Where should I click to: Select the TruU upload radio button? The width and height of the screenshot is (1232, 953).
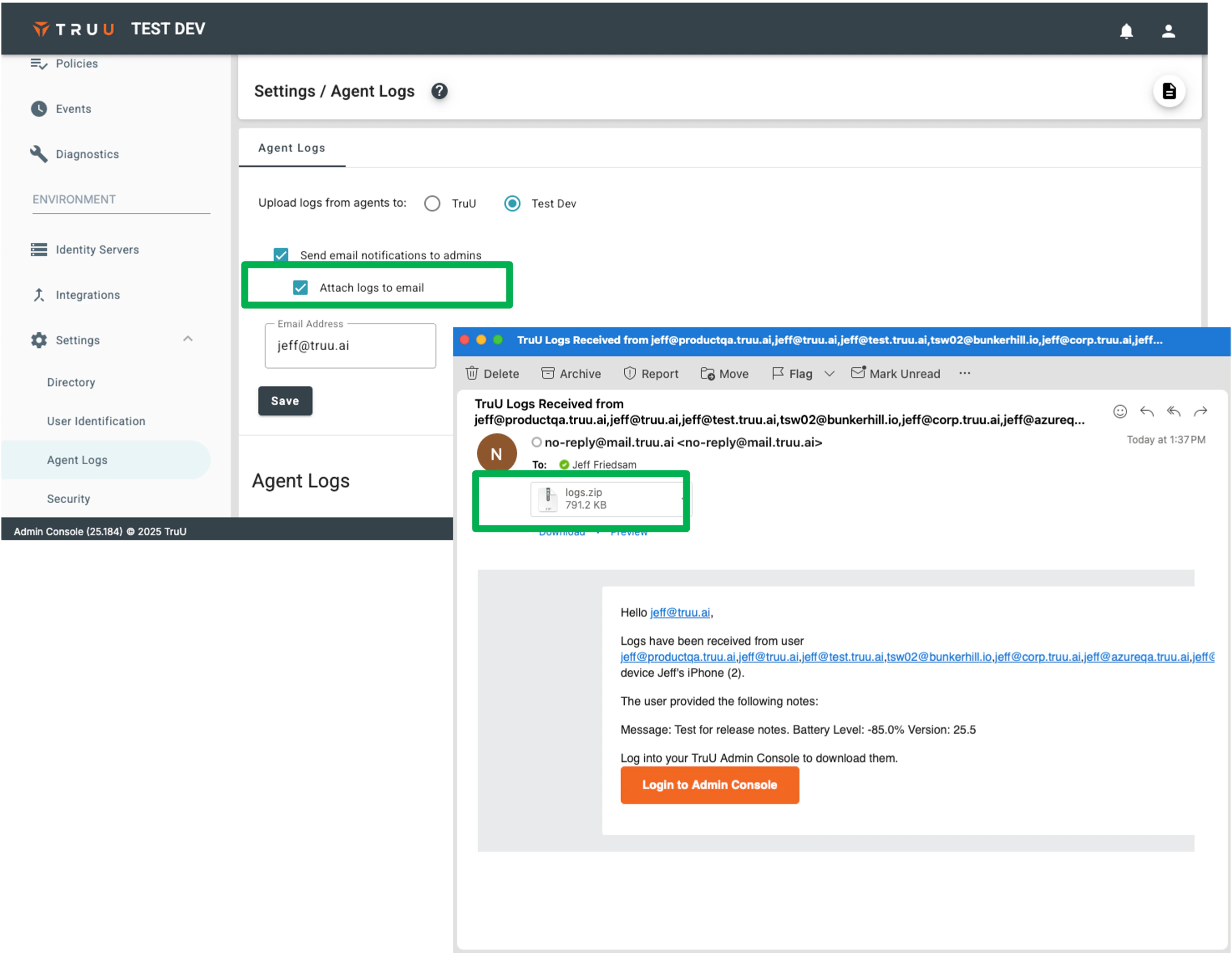click(432, 203)
